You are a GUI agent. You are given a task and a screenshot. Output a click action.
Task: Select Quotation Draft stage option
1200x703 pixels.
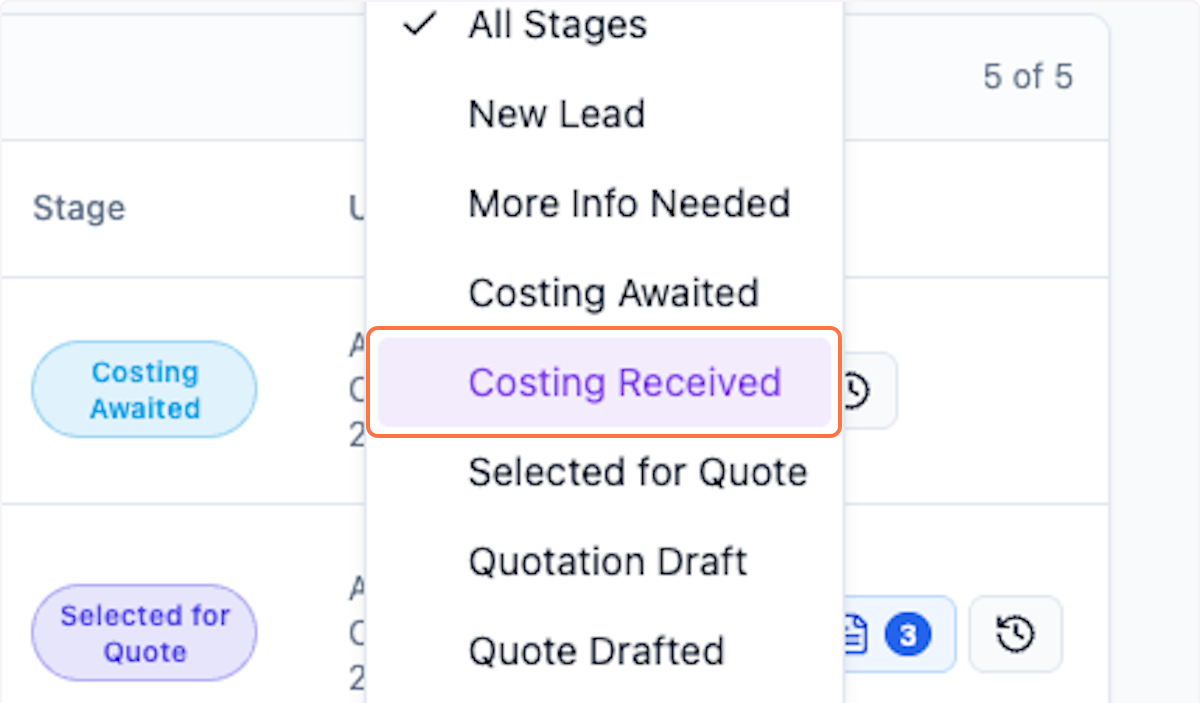click(607, 561)
